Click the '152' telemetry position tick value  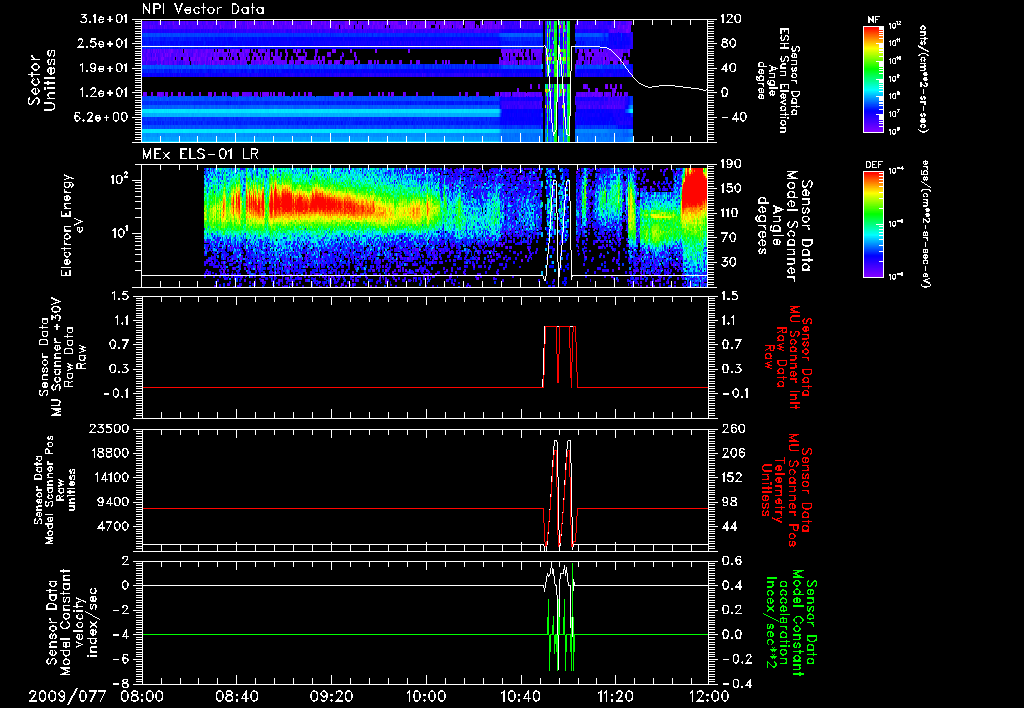coord(731,477)
